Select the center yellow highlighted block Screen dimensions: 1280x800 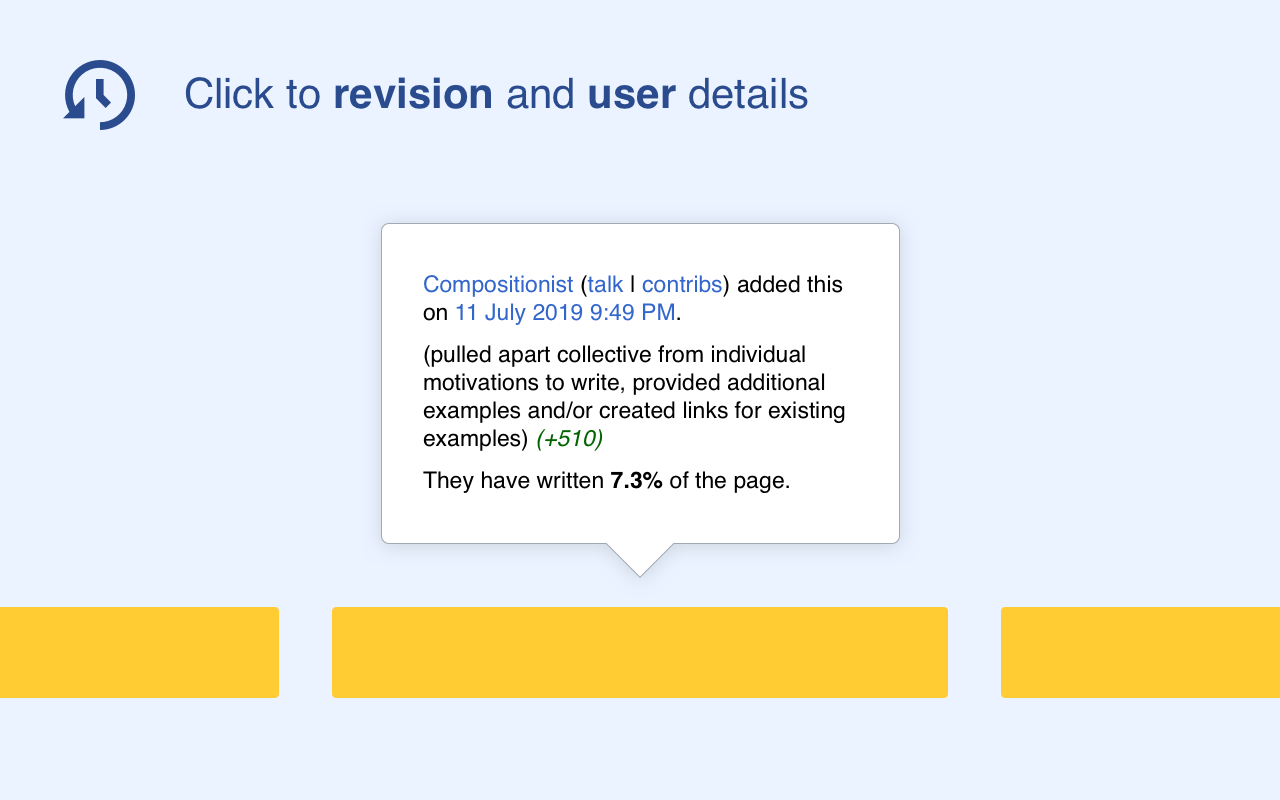click(640, 652)
